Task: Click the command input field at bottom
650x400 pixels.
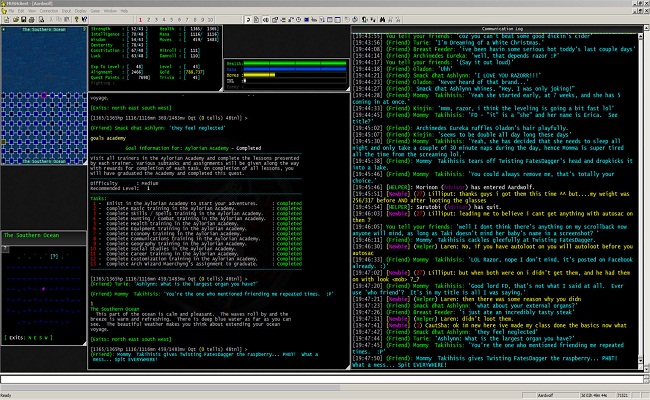Action: pos(320,380)
